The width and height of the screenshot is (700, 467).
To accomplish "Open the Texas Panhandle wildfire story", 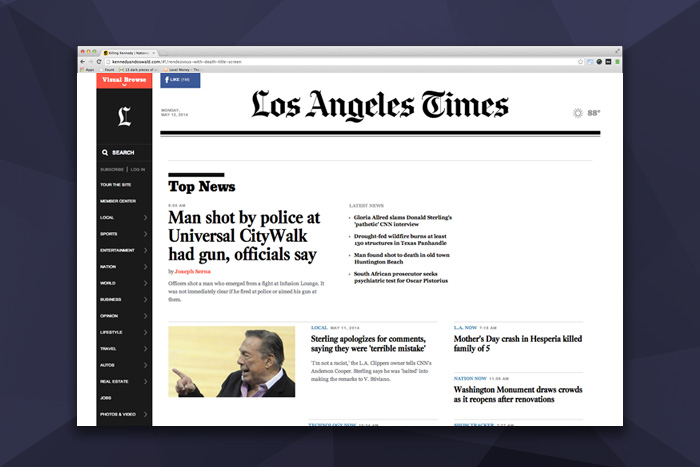I will click(400, 239).
